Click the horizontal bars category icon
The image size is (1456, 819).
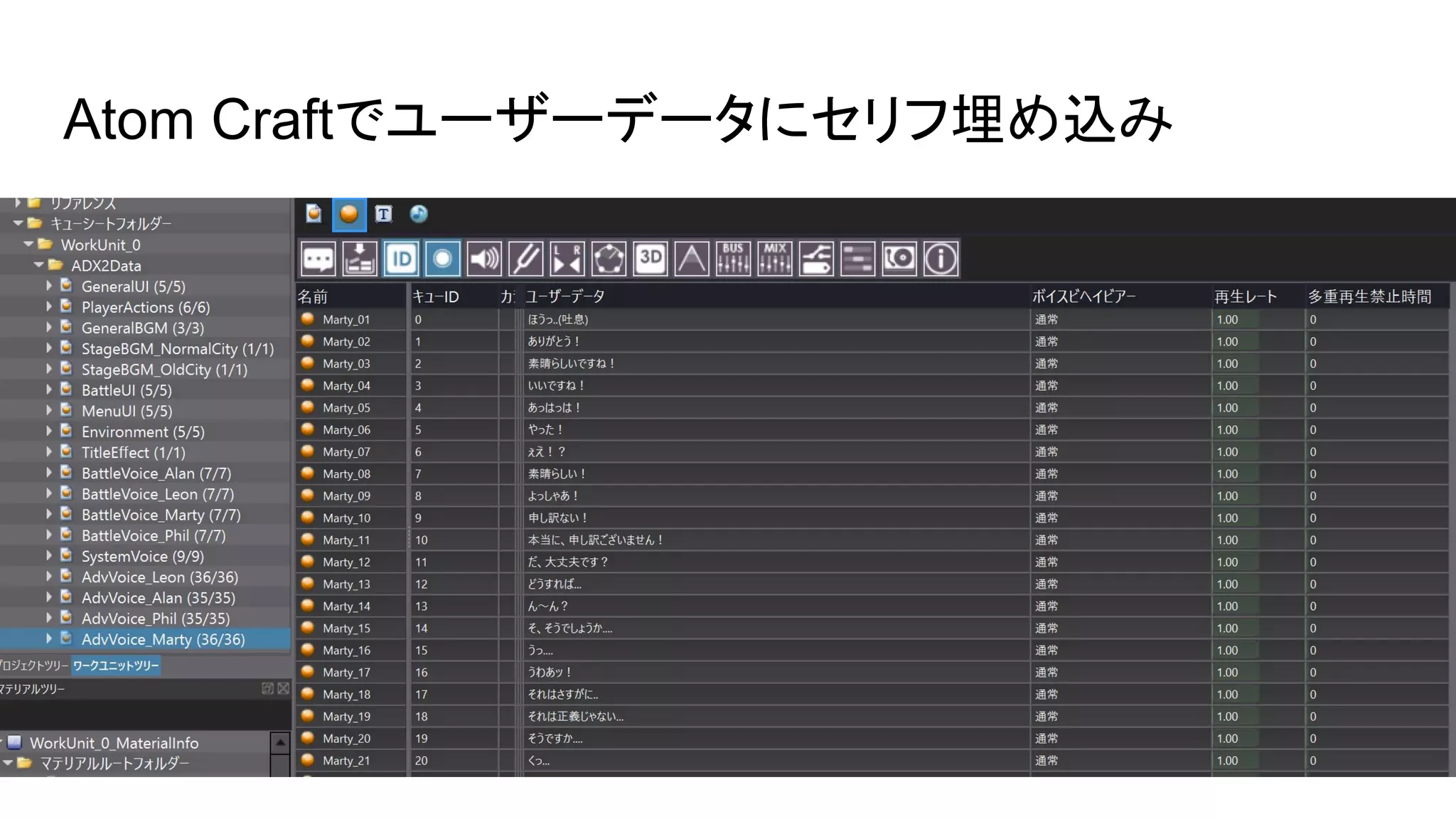pos(858,259)
